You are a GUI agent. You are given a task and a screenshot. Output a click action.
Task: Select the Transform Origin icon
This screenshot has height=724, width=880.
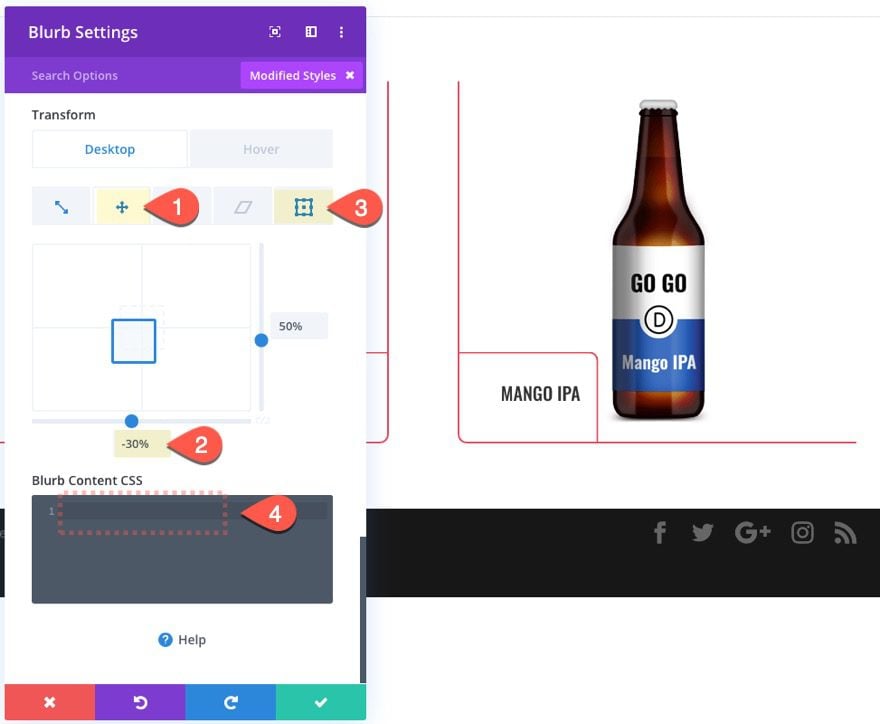[304, 207]
